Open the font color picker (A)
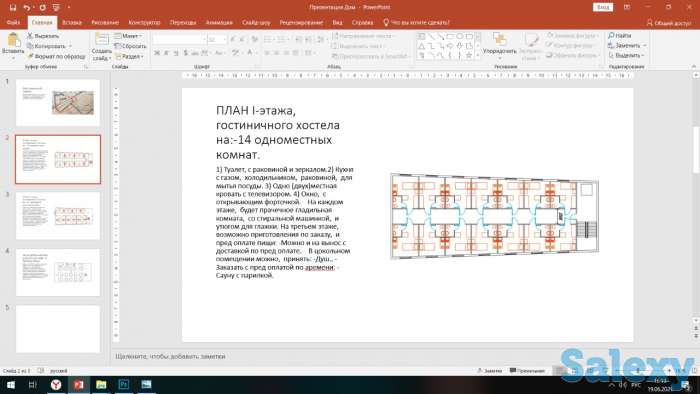Screen dimensions: 700x394 (x=251, y=53)
